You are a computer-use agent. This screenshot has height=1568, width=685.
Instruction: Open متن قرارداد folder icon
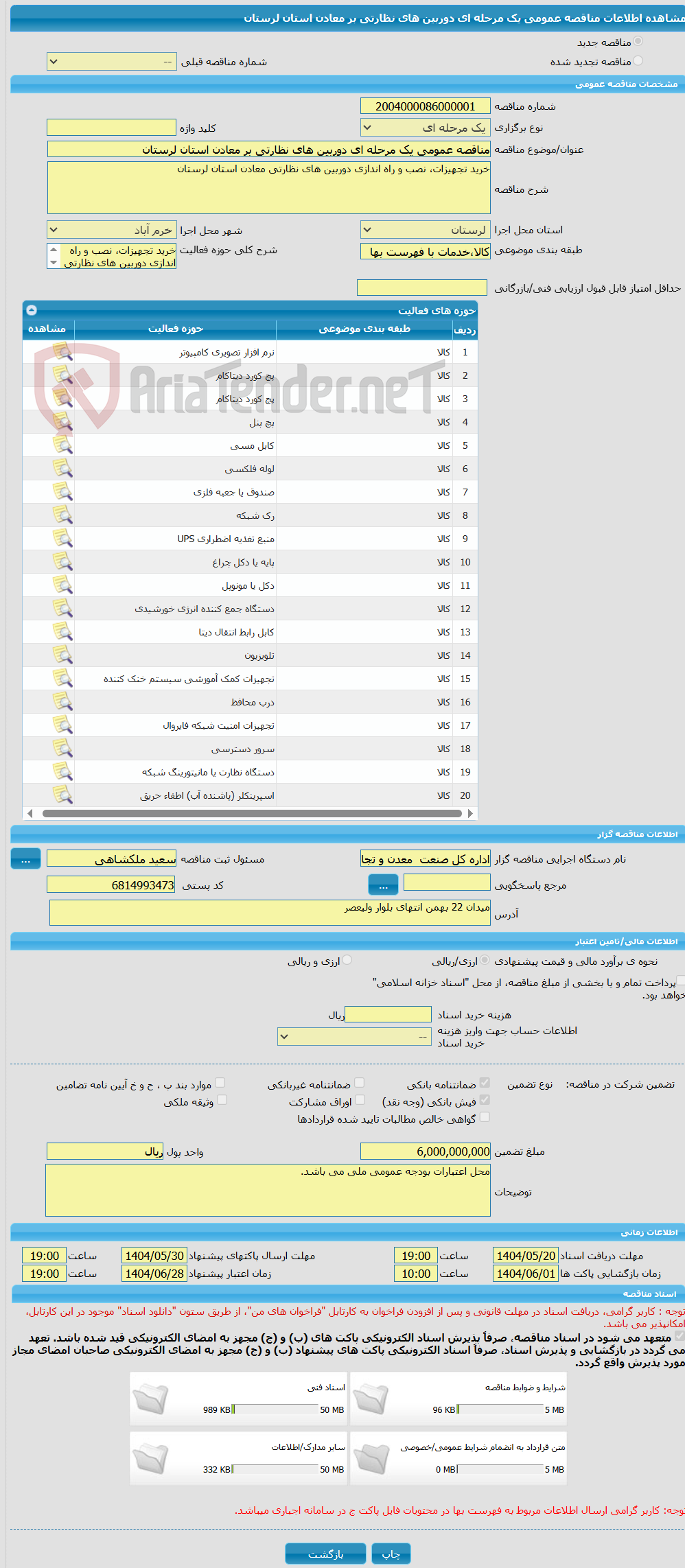[x=371, y=1460]
